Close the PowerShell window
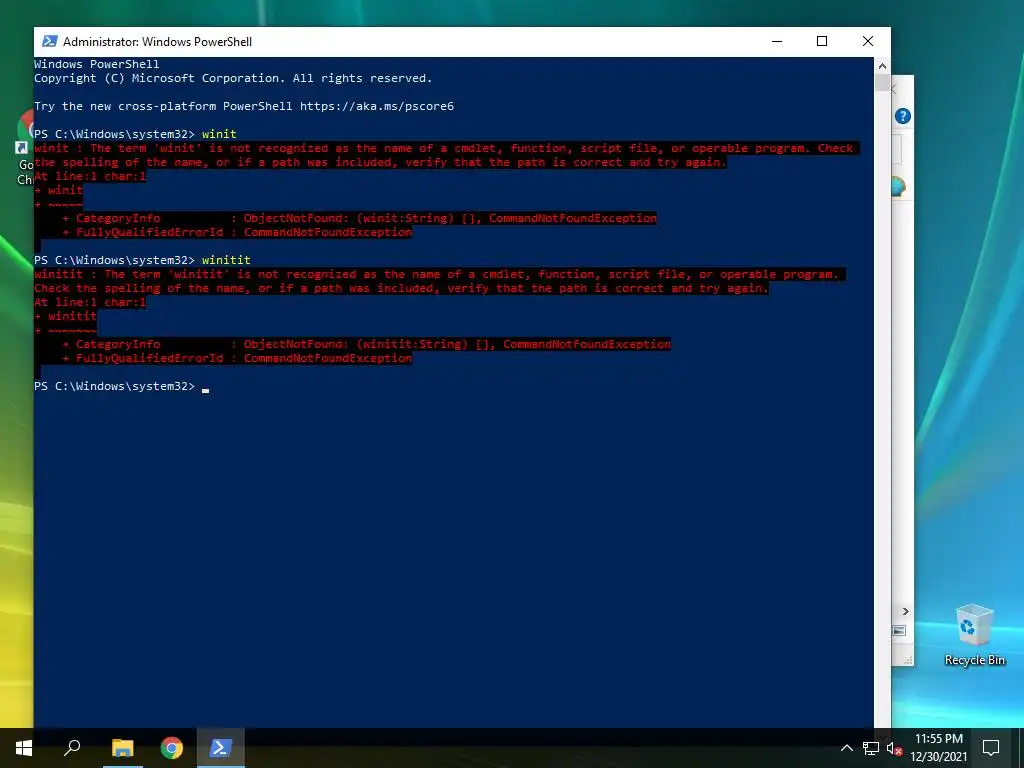Viewport: 1024px width, 768px height. (868, 41)
